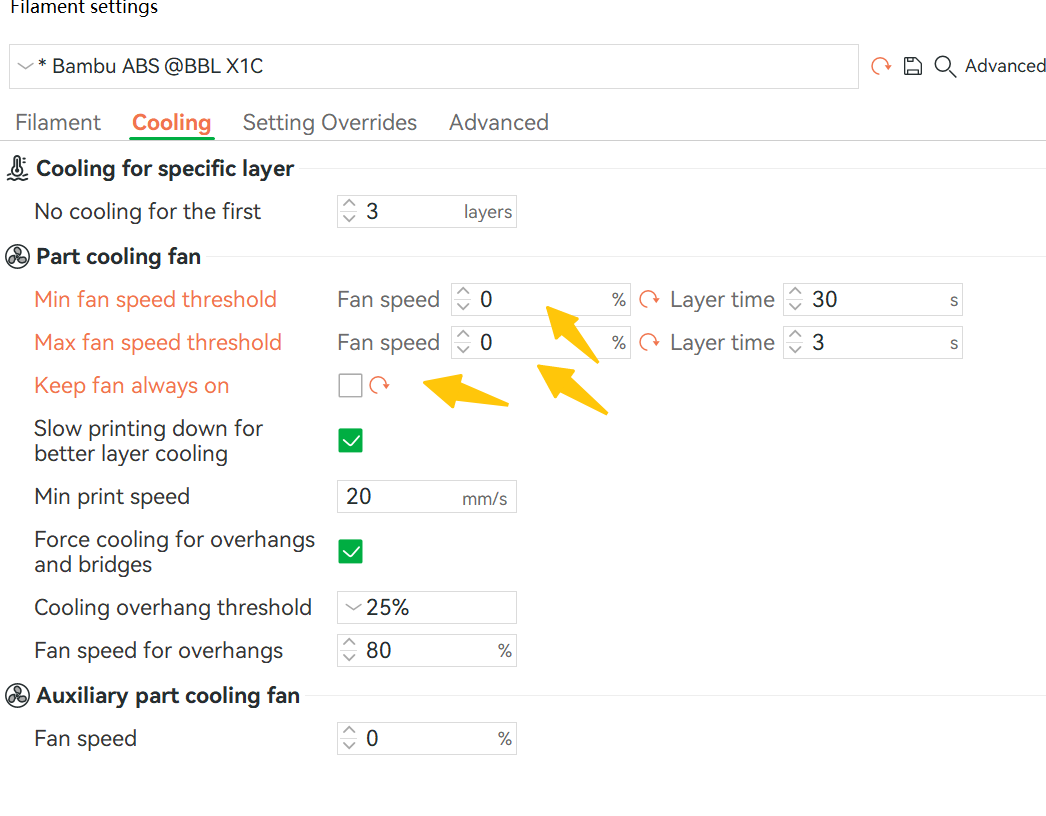Click the Part cooling fan section icon
The image size is (1046, 816).
(16, 256)
